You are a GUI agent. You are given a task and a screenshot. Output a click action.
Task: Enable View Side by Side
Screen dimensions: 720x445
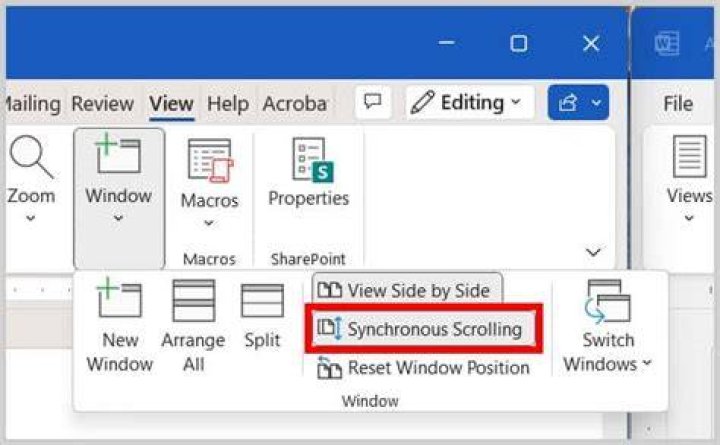[x=407, y=290]
